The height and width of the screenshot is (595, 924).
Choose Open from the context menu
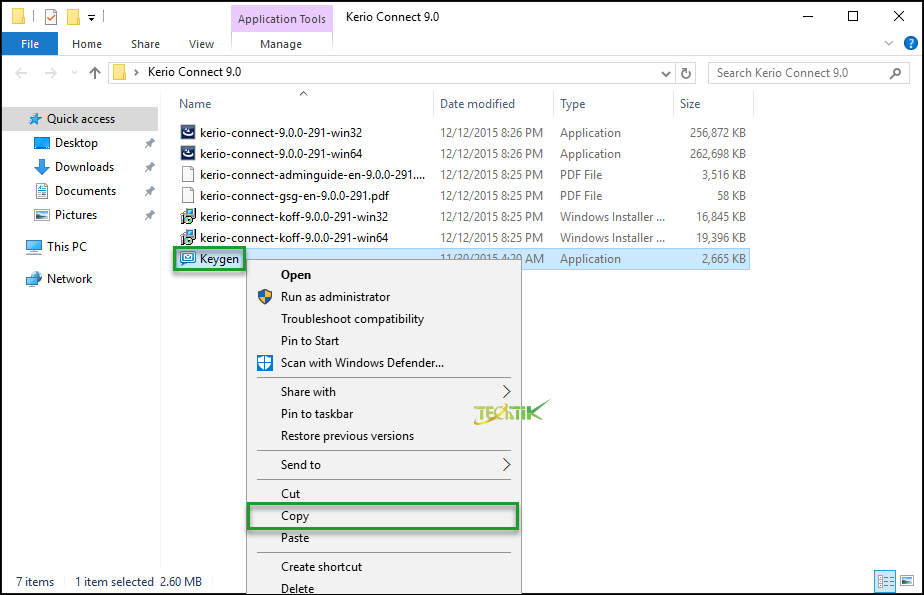(x=383, y=275)
